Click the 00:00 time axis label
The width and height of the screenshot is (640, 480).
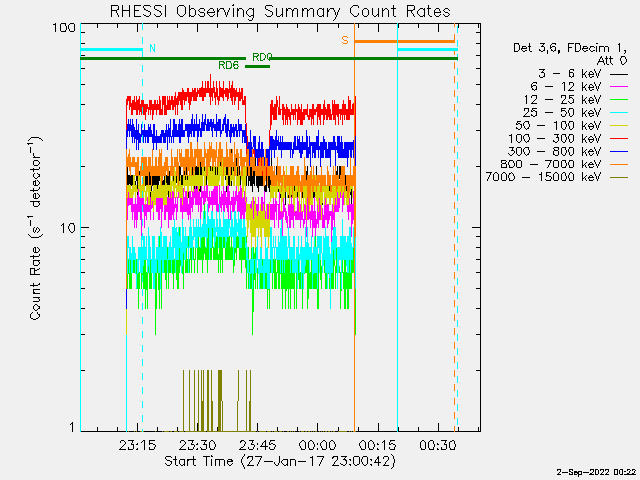(x=317, y=445)
